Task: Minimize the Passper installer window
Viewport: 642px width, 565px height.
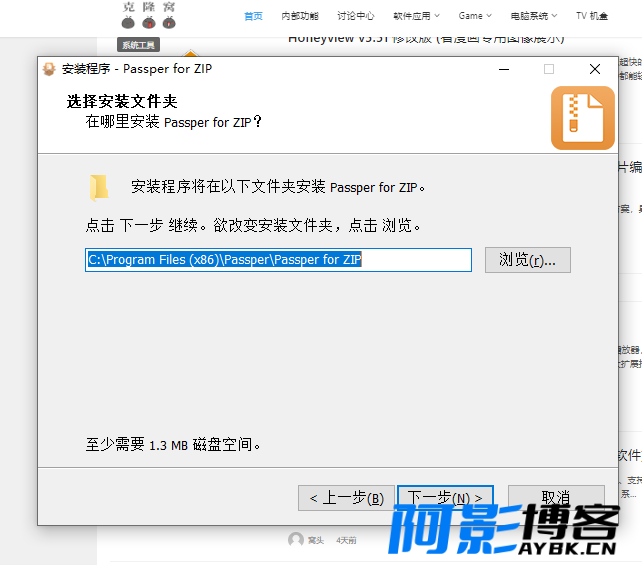Action: (x=504, y=69)
